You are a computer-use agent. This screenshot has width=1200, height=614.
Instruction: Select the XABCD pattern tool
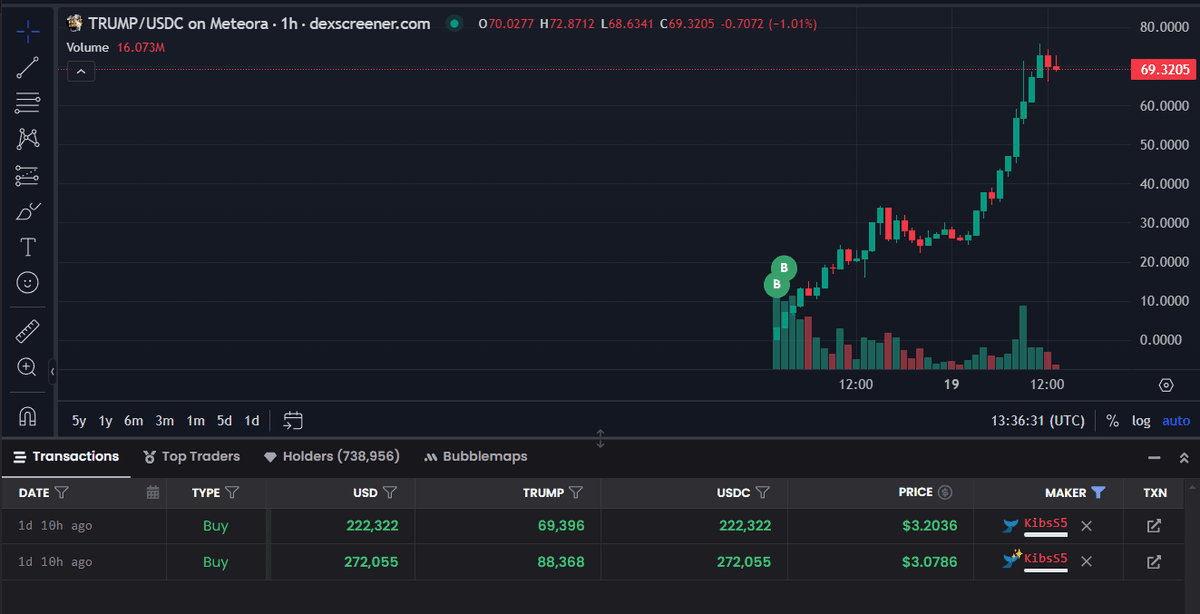(x=28, y=139)
